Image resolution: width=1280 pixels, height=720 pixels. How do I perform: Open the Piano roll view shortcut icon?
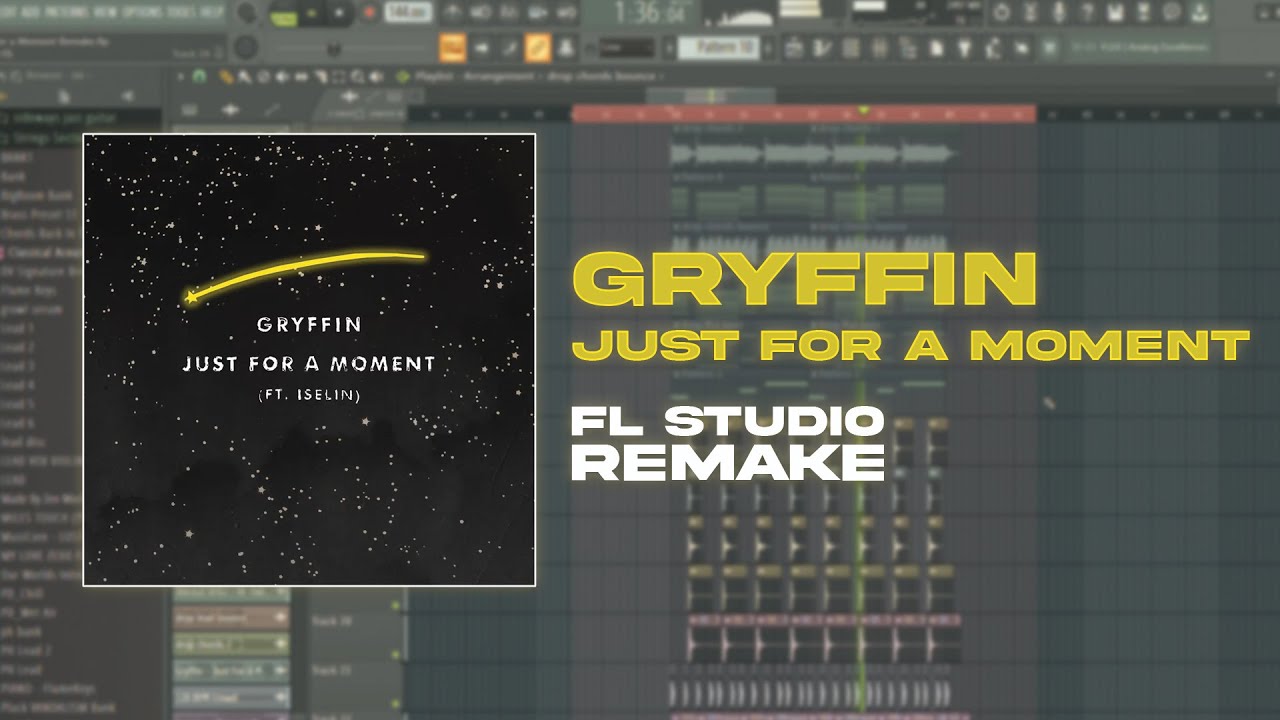(823, 47)
